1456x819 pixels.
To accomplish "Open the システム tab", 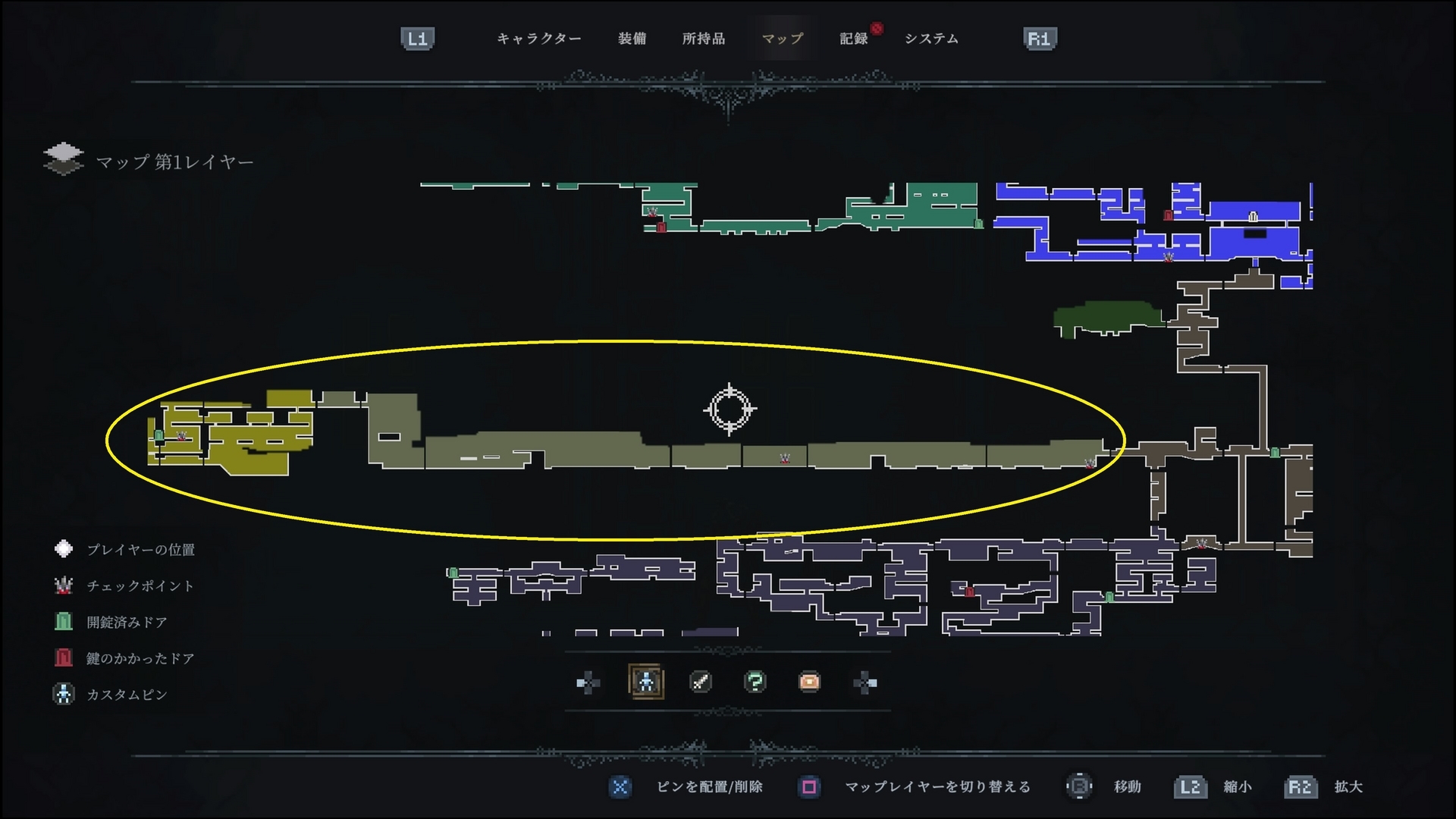I will point(931,39).
